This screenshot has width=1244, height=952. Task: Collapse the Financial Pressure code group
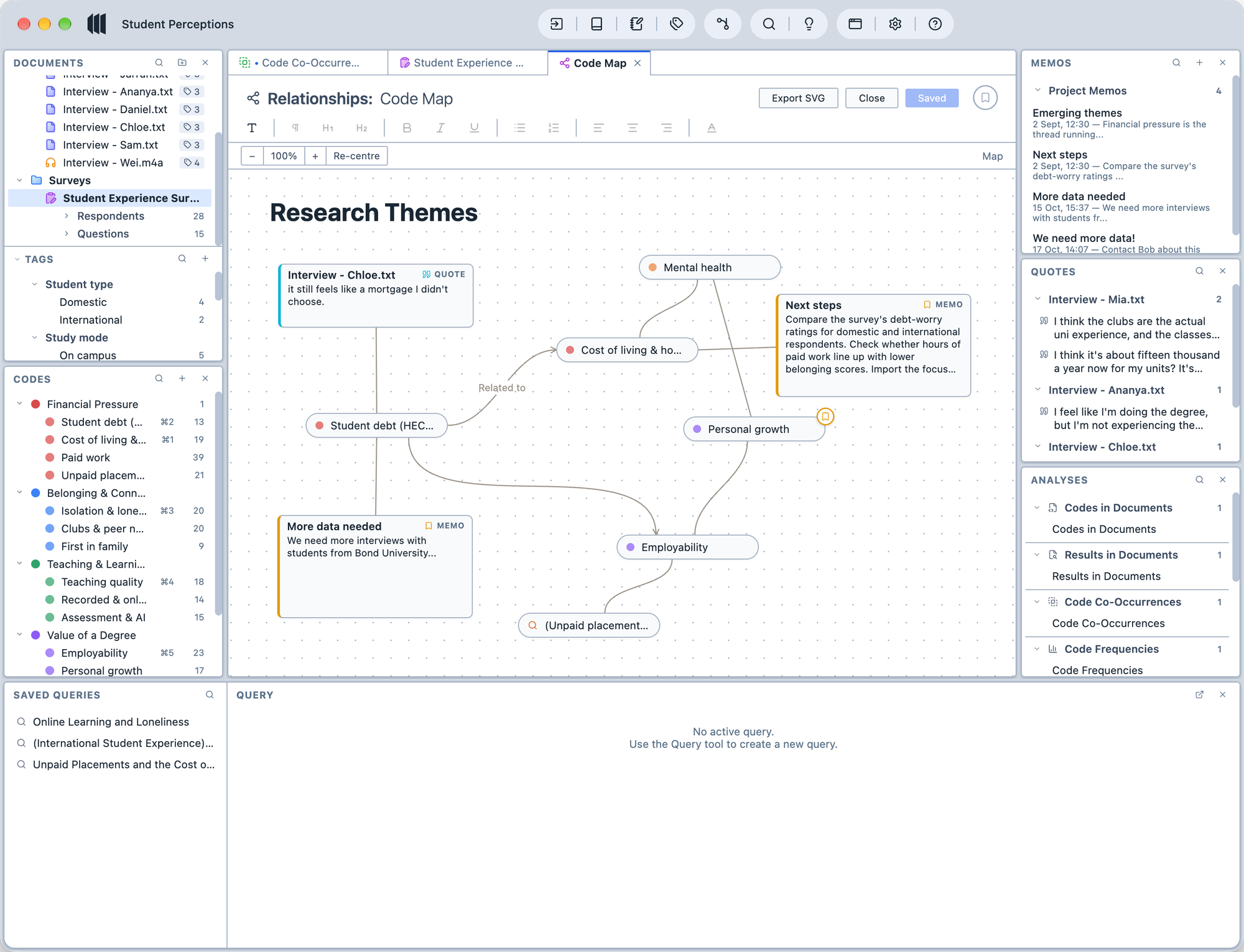[19, 404]
